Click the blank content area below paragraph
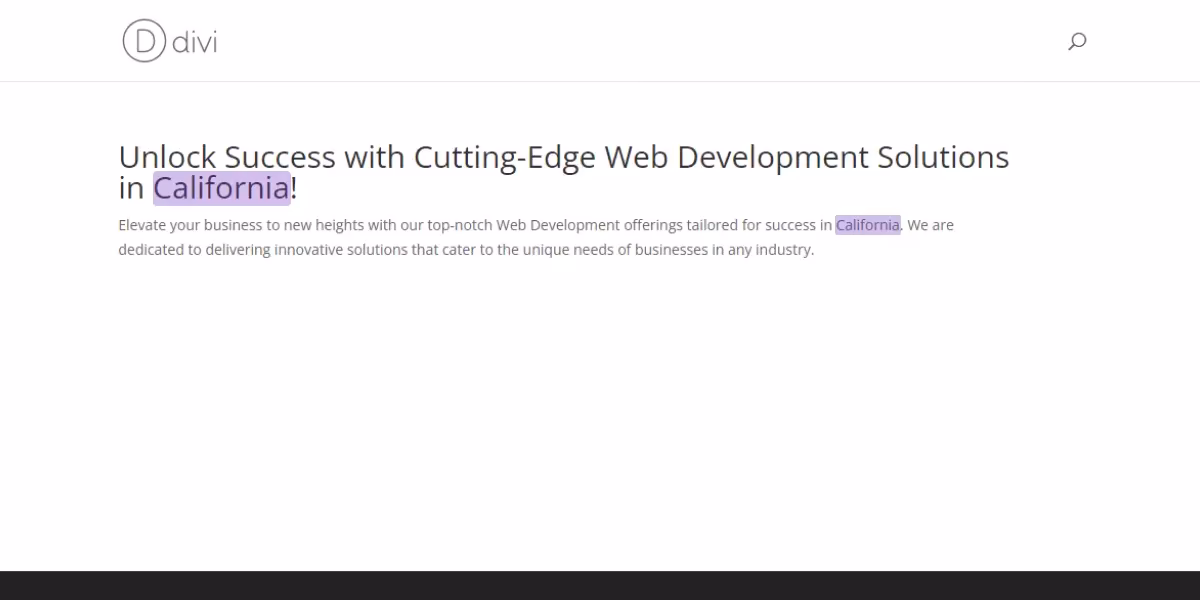 pyautogui.click(x=600, y=415)
